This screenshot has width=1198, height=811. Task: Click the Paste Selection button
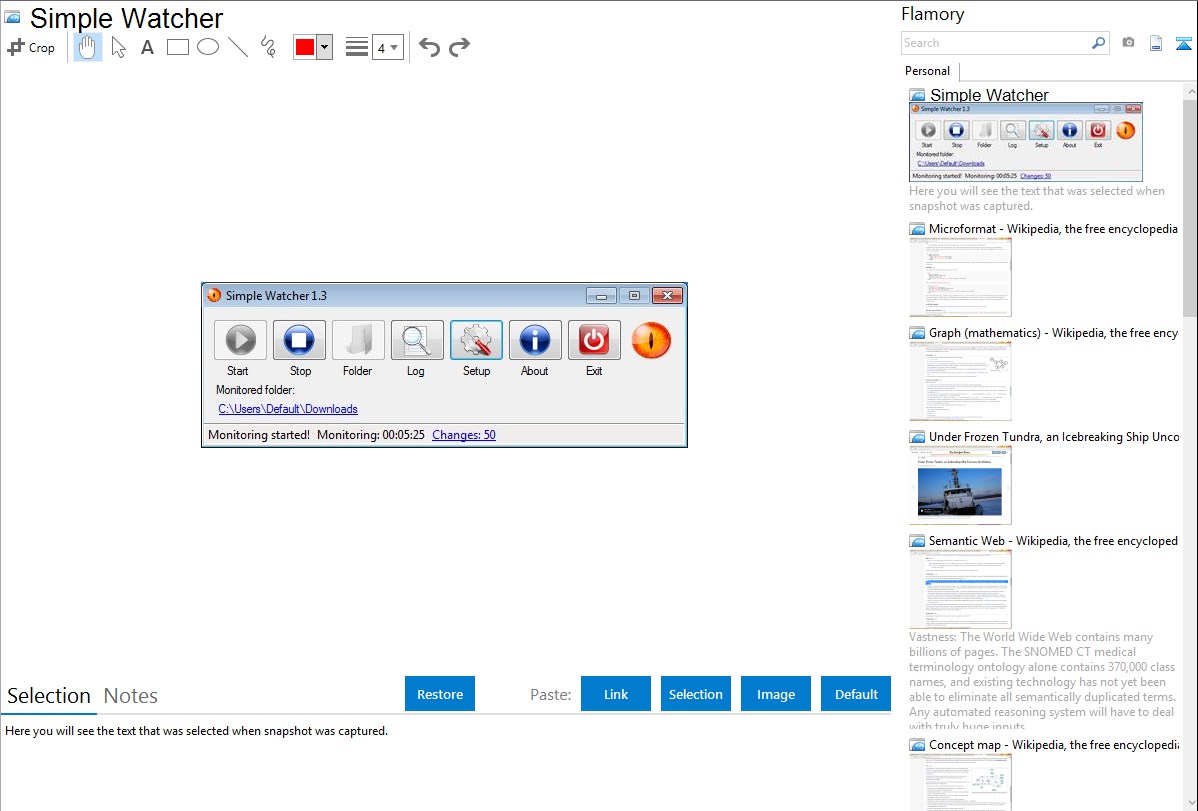(x=695, y=694)
